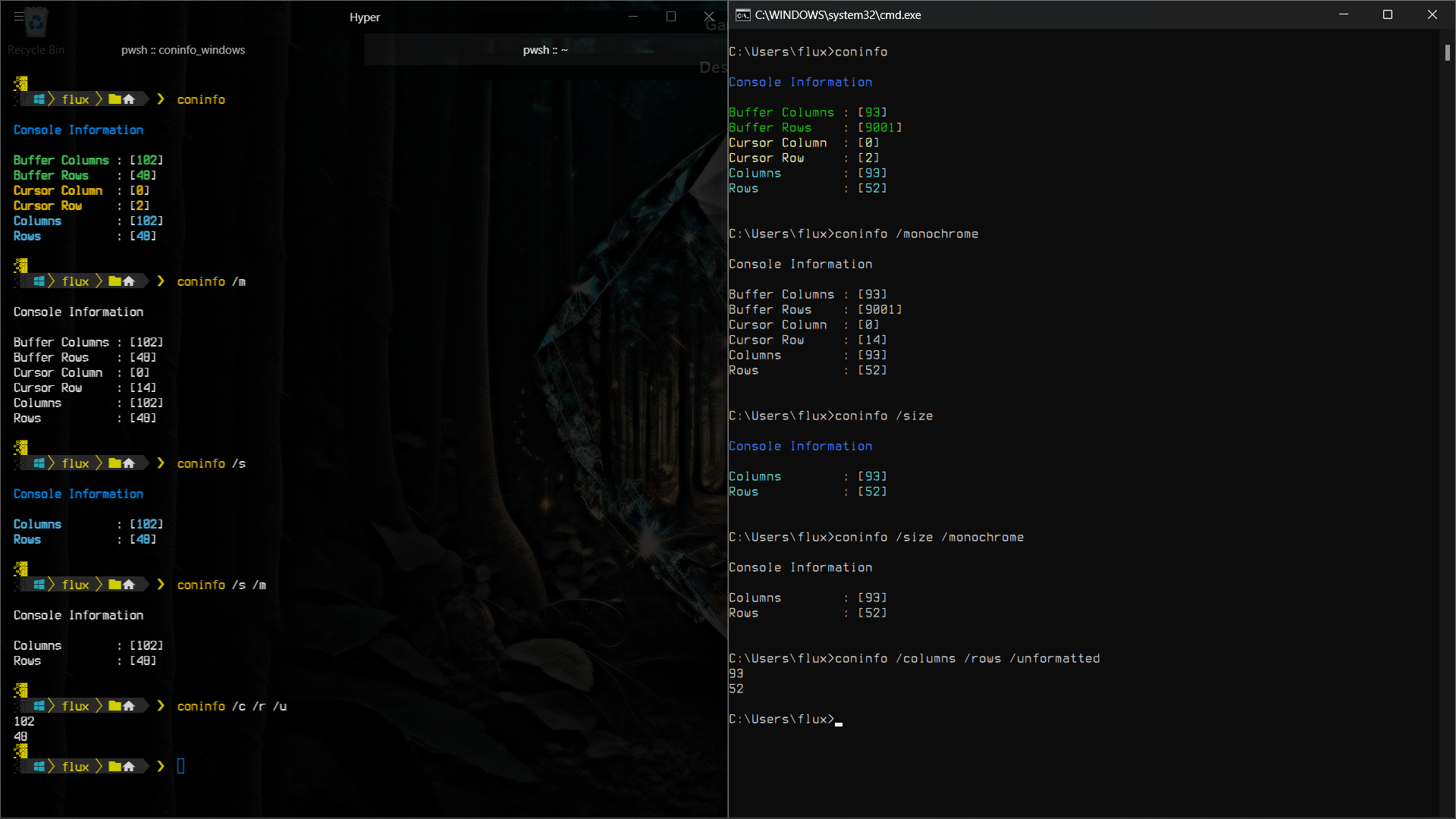Click home folder glyph in bottom Hyper prompt

pyautogui.click(x=129, y=767)
